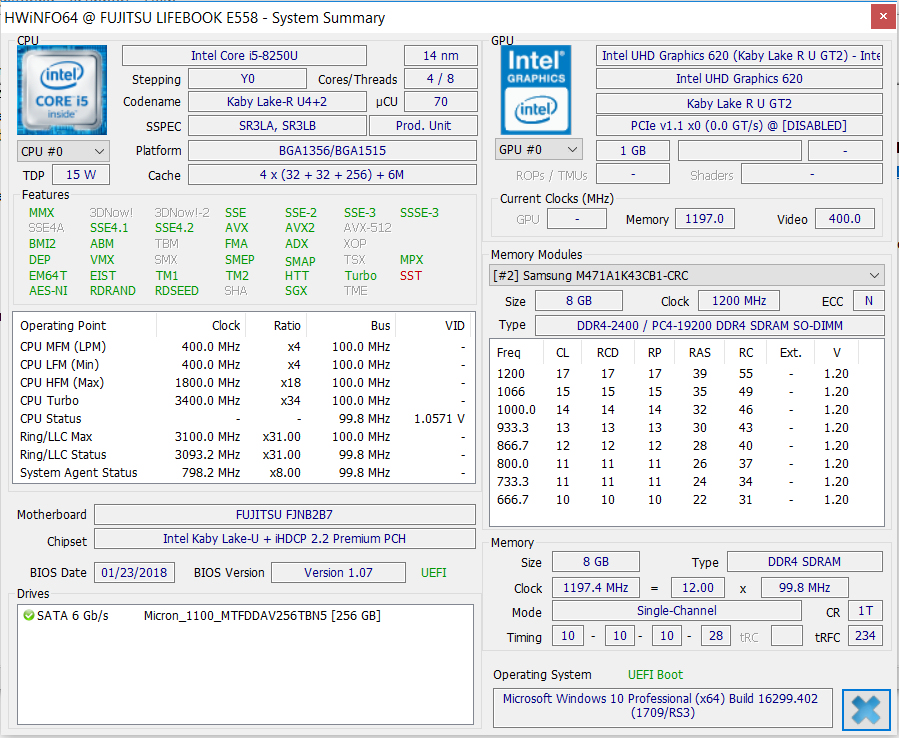Select the 1200 frequency timing row
Viewport: 899px width, 738px height.
coord(686,374)
